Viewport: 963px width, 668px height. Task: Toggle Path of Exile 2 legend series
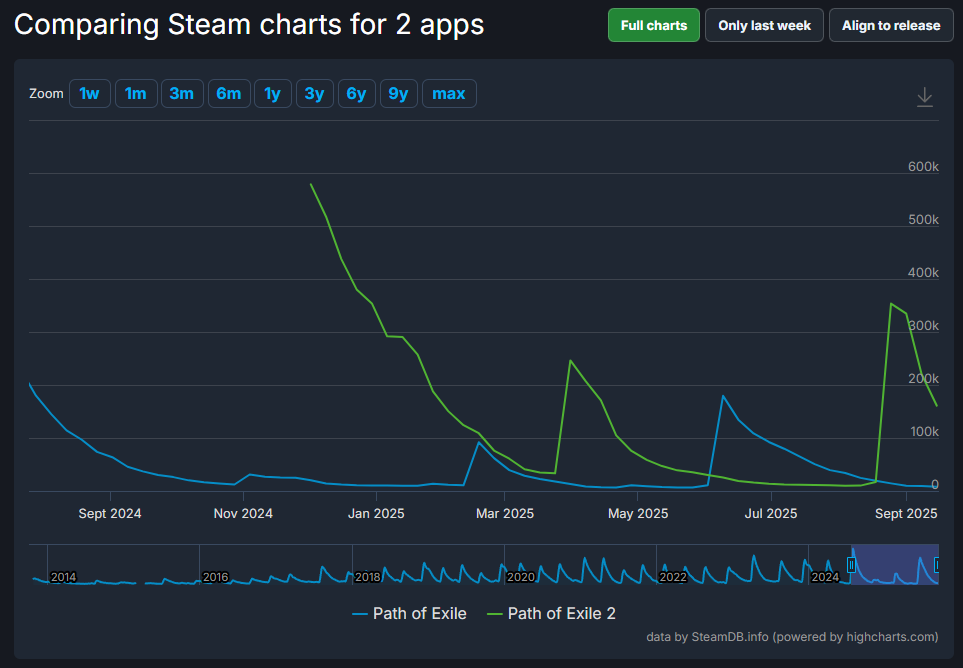[552, 613]
